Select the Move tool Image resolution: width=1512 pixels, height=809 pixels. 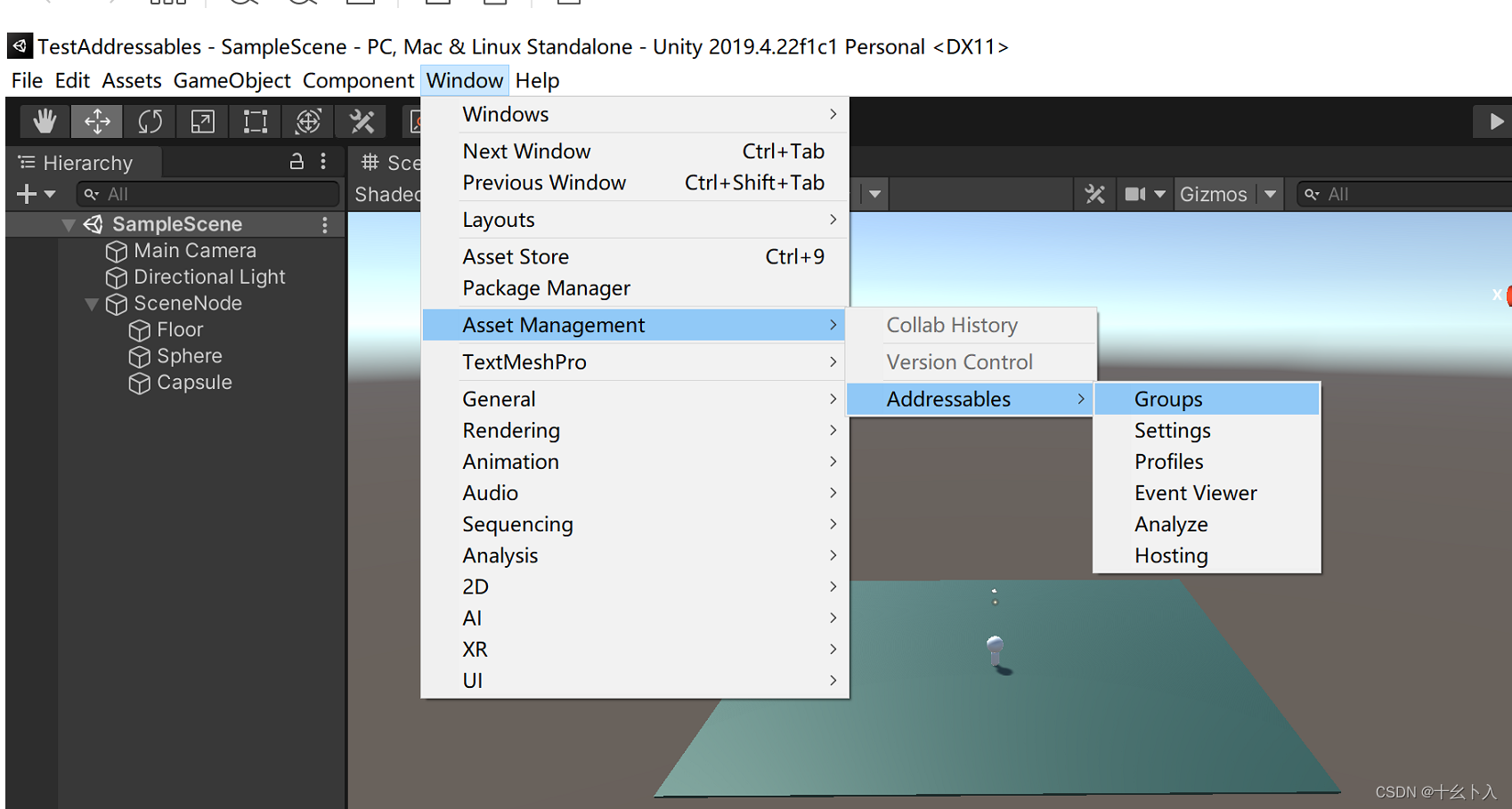coord(97,121)
